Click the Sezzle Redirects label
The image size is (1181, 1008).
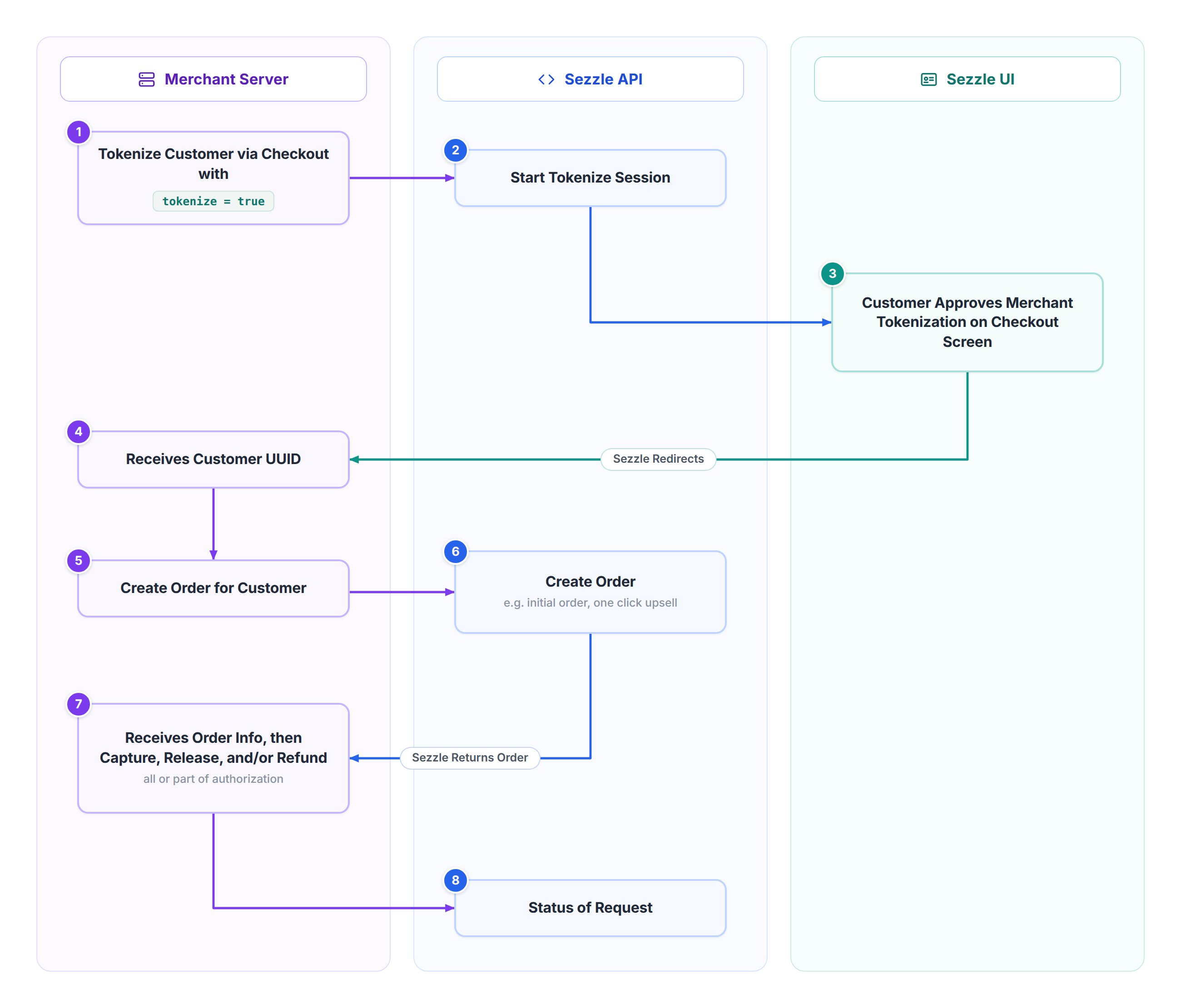[x=658, y=459]
